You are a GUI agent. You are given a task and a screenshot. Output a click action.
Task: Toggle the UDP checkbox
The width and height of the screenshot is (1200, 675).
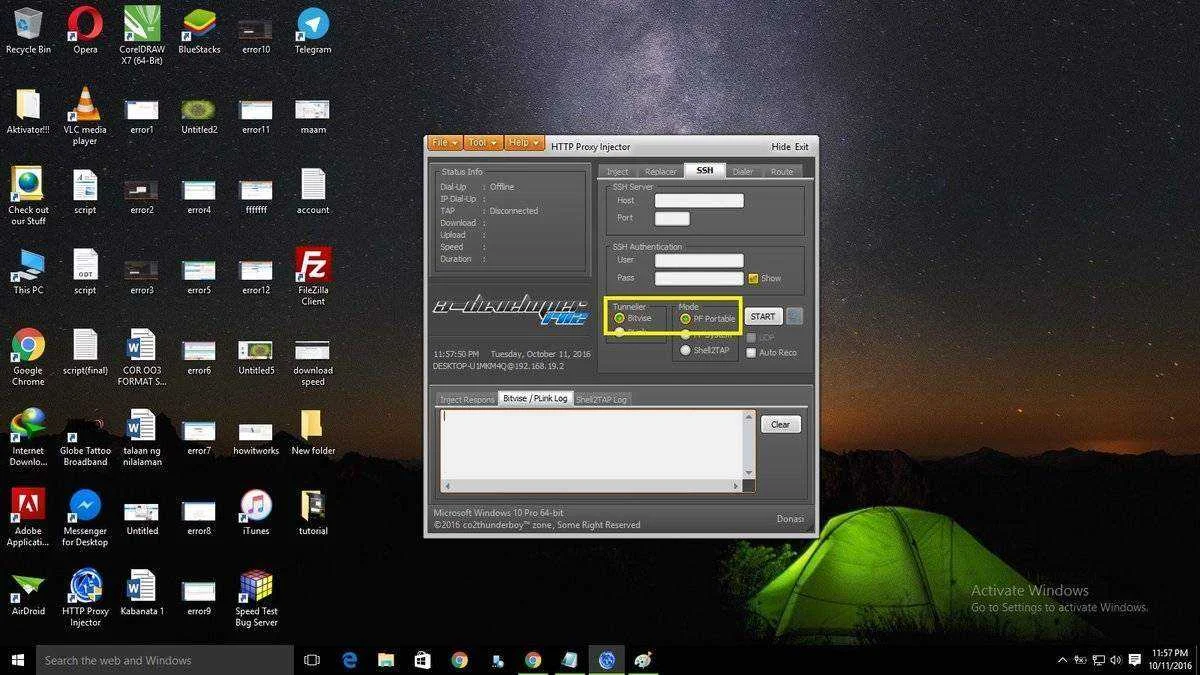[x=751, y=337]
